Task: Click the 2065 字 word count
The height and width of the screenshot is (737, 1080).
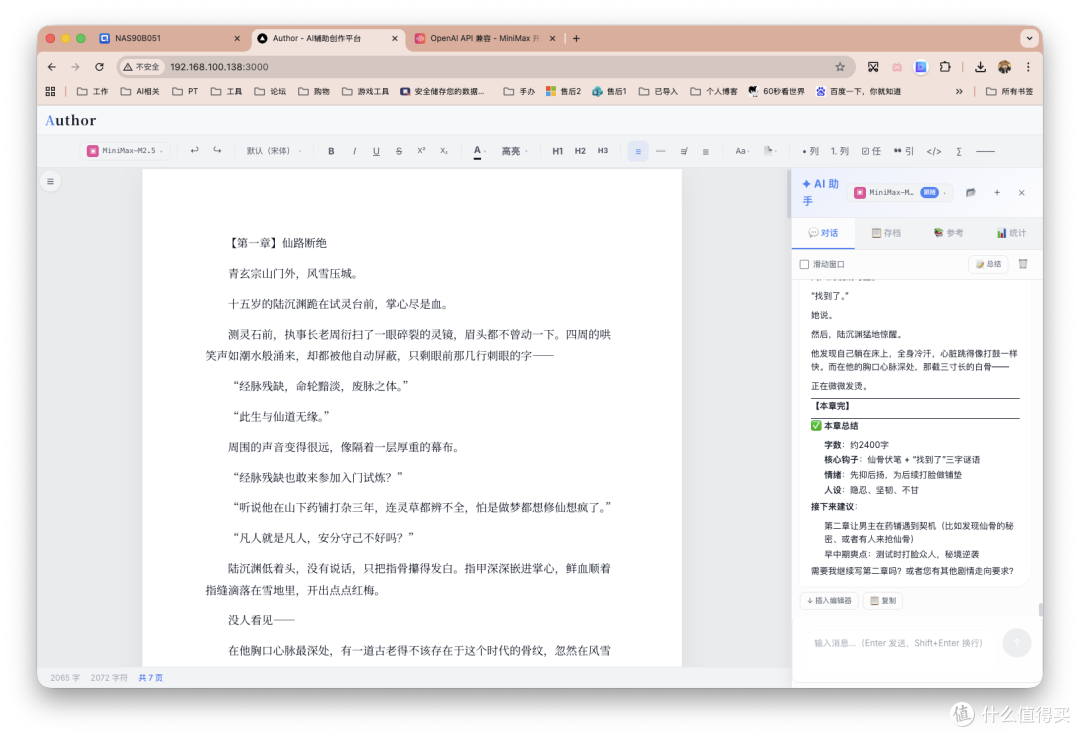Action: [x=65, y=678]
